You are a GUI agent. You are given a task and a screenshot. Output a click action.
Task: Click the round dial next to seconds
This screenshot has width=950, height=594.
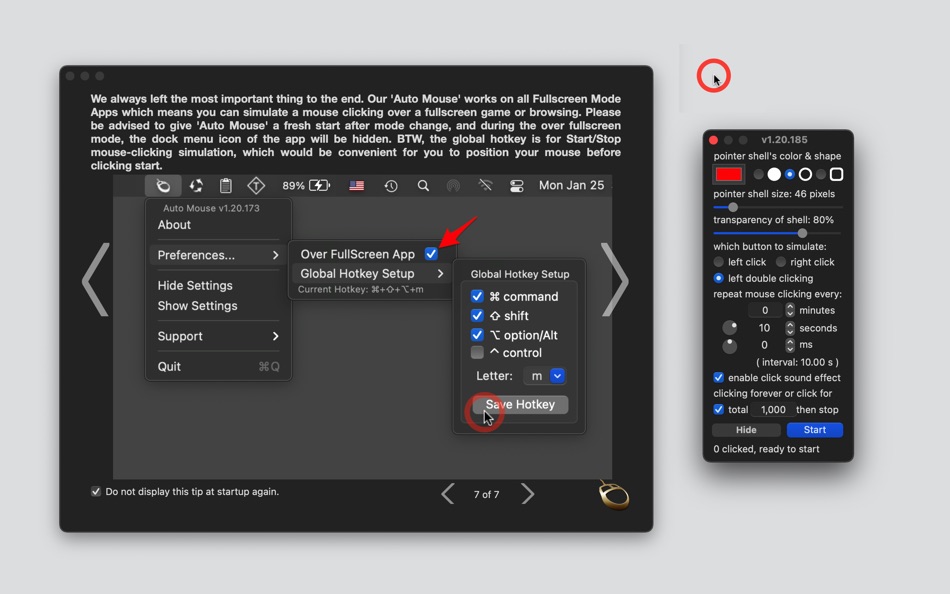[x=729, y=328]
